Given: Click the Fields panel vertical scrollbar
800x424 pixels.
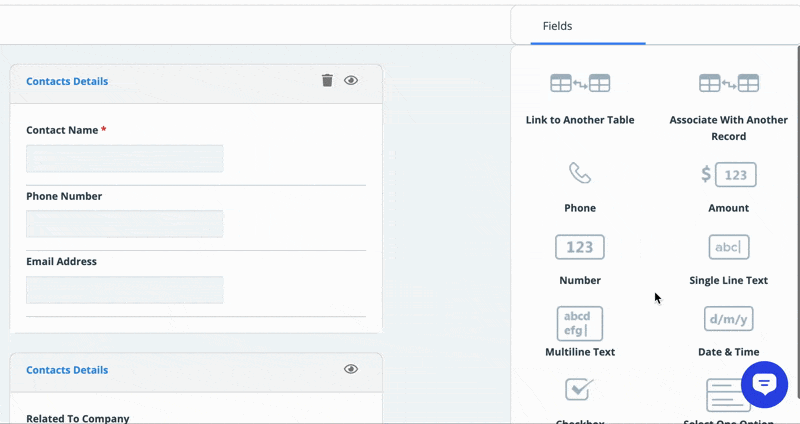Looking at the screenshot, I should [x=798, y=222].
